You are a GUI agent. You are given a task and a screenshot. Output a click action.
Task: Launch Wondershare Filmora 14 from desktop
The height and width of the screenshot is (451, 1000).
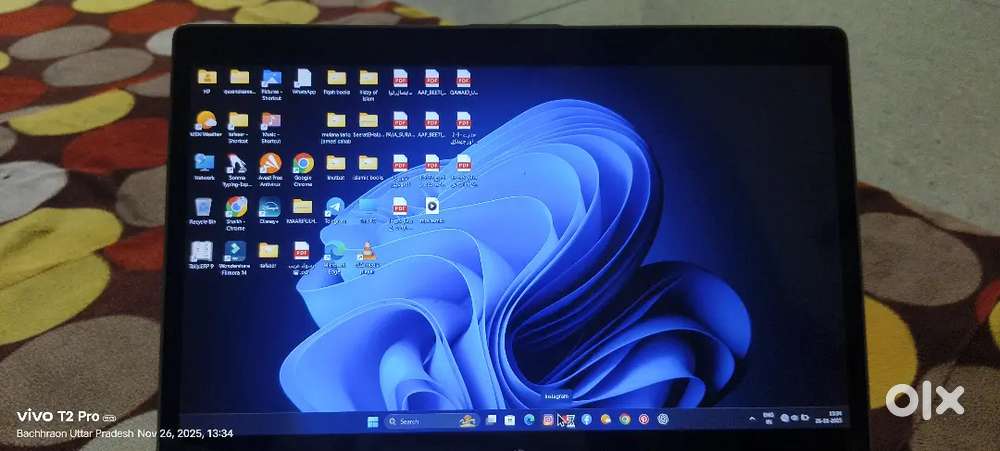236,251
